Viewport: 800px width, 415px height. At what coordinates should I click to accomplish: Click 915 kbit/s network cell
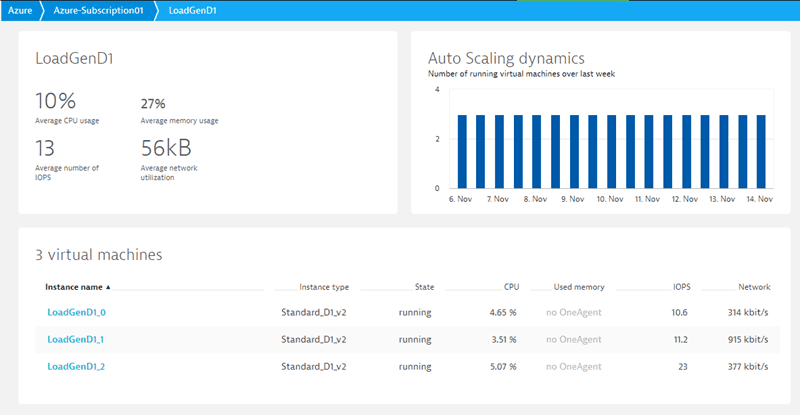click(x=748, y=339)
